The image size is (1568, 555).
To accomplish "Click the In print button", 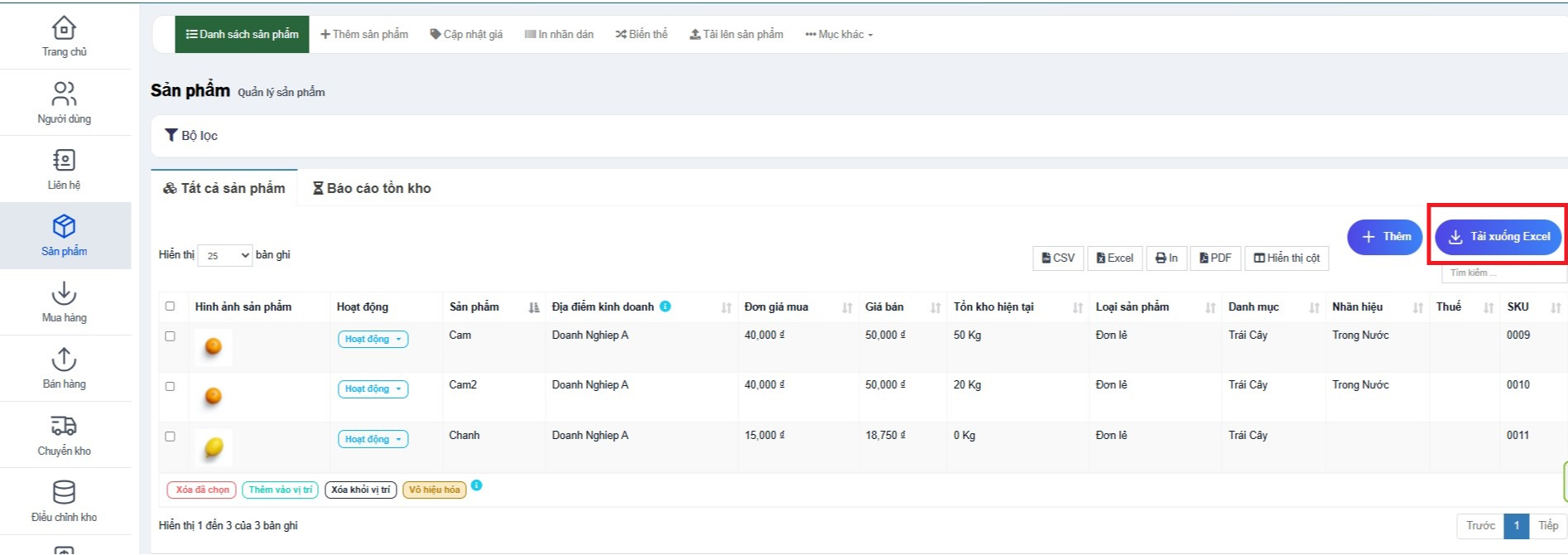I will [1166, 258].
